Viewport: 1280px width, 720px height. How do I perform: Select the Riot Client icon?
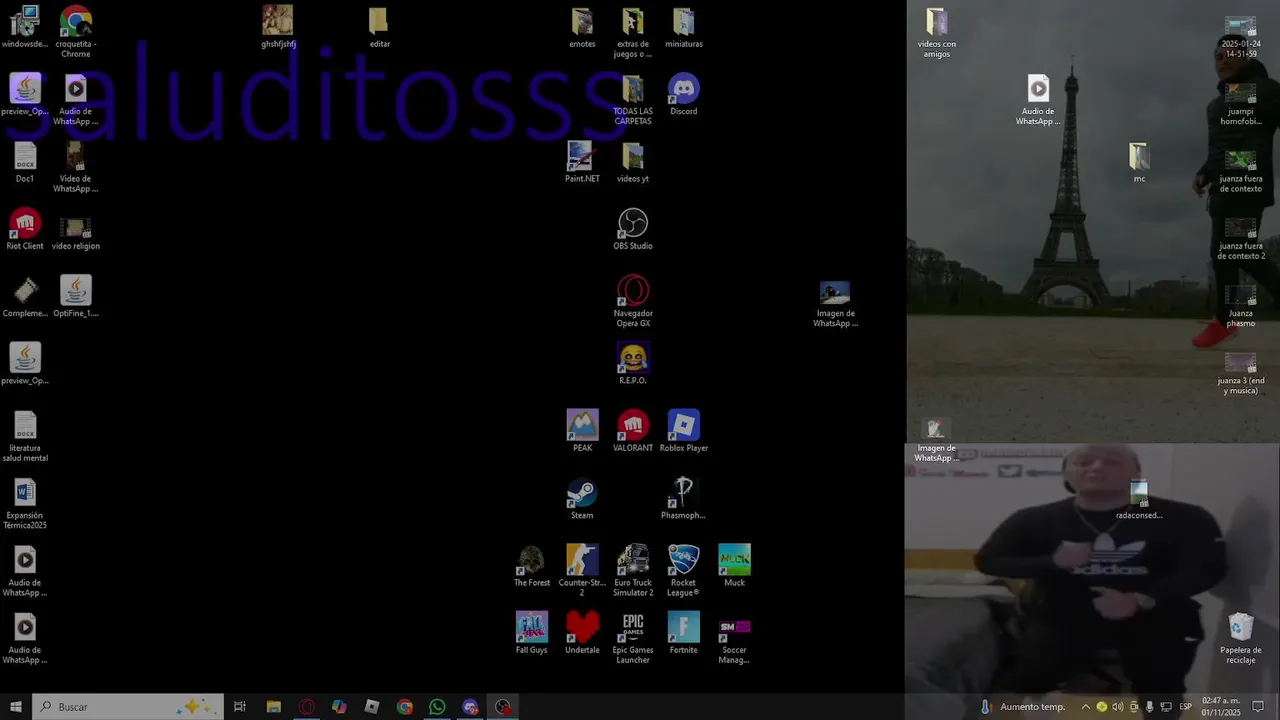pyautogui.click(x=25, y=229)
